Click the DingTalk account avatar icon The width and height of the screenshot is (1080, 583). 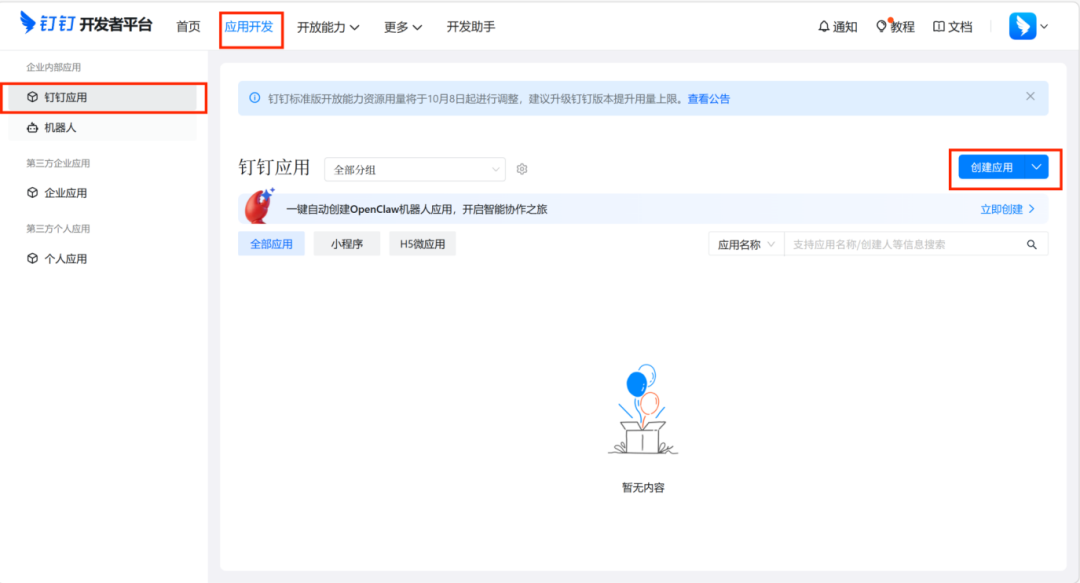(1025, 26)
